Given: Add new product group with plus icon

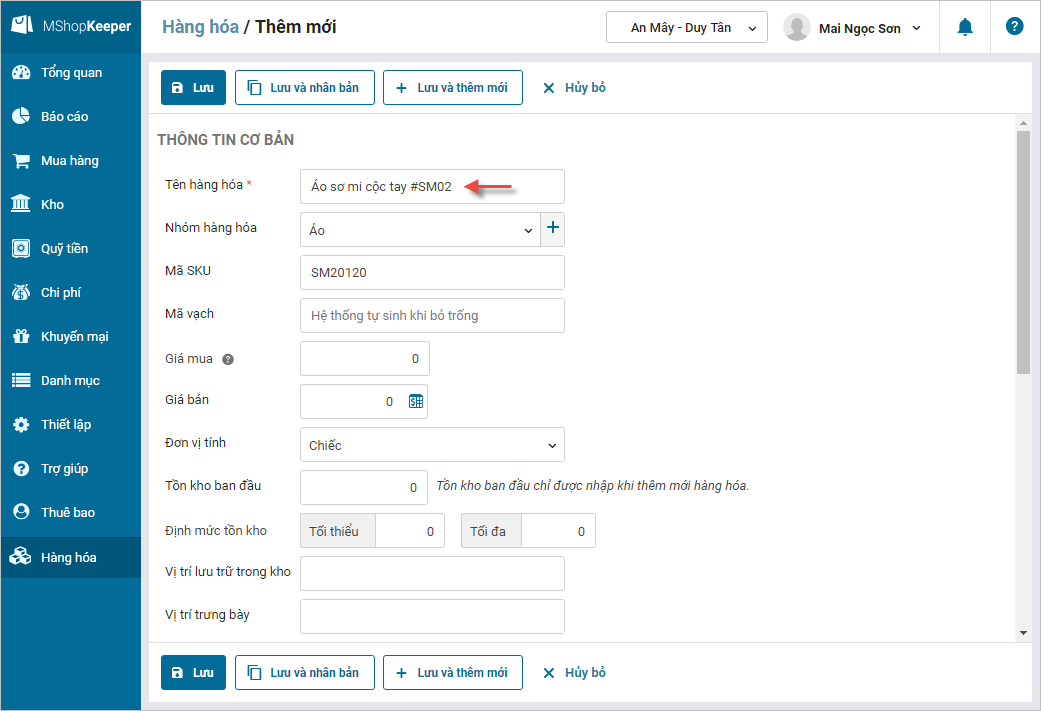Looking at the screenshot, I should (x=553, y=228).
